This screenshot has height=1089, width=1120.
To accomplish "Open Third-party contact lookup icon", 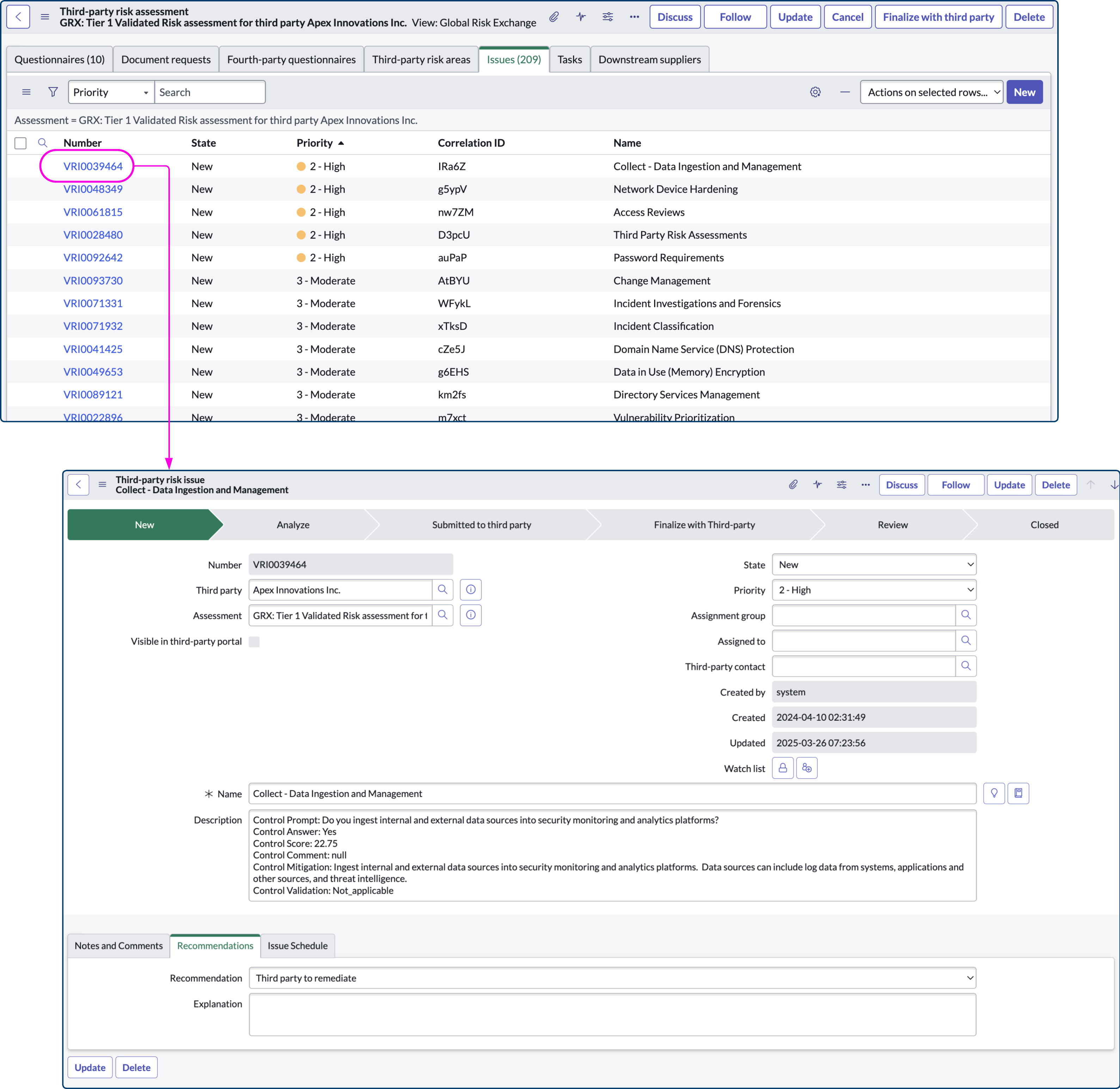I will tap(966, 666).
